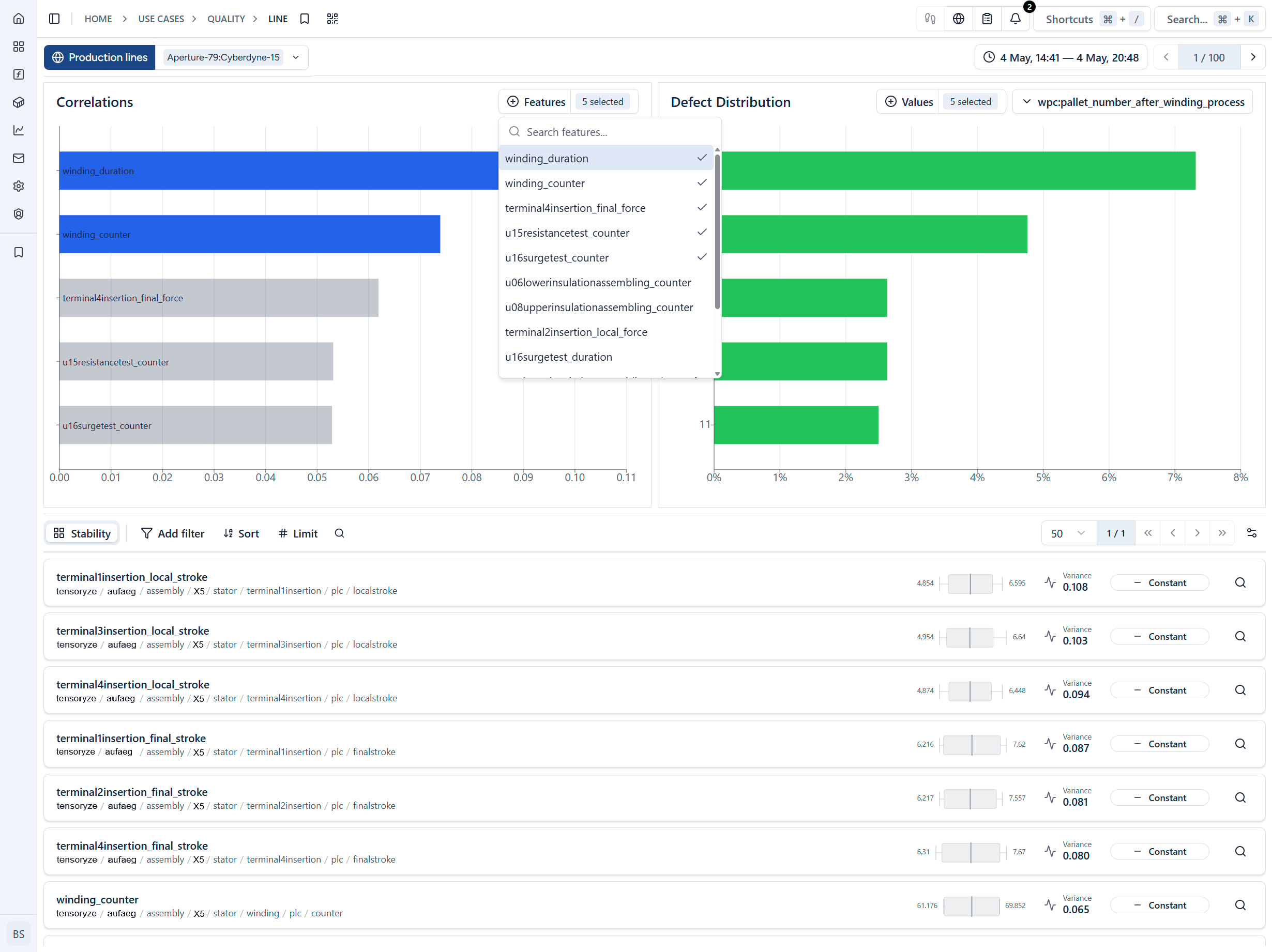Search the stability list with magnifier icon
This screenshot has width=1272, height=952.
click(339, 533)
